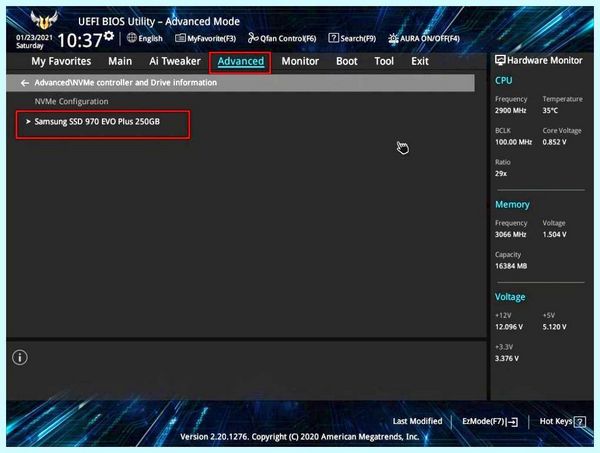Click the Memory section heading
This screenshot has height=453, width=600.
coord(512,205)
